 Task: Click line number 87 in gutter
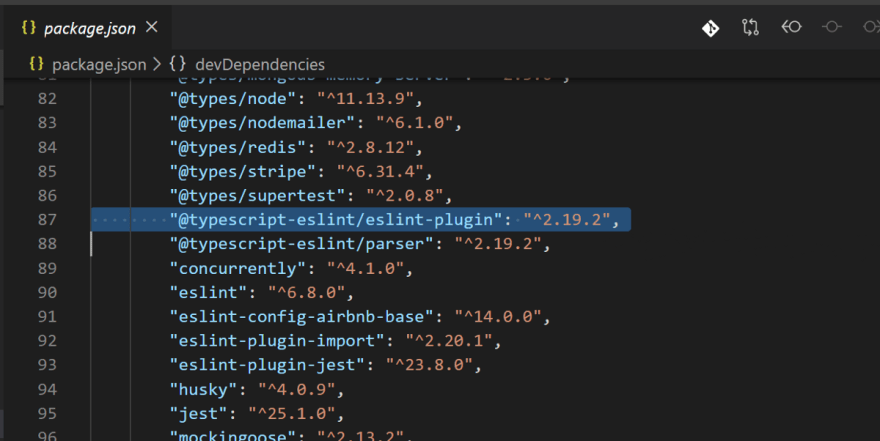click(47, 219)
